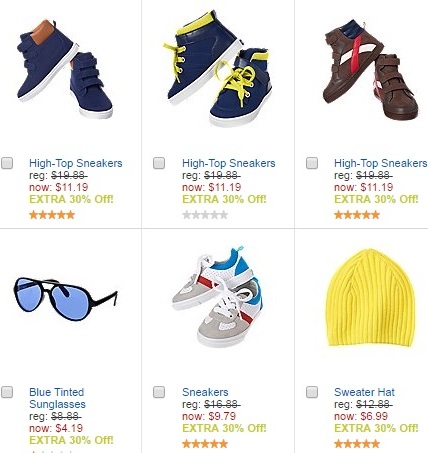Click orange star rating of navy velcro sneakers
This screenshot has width=428, height=453.
(x=52, y=215)
